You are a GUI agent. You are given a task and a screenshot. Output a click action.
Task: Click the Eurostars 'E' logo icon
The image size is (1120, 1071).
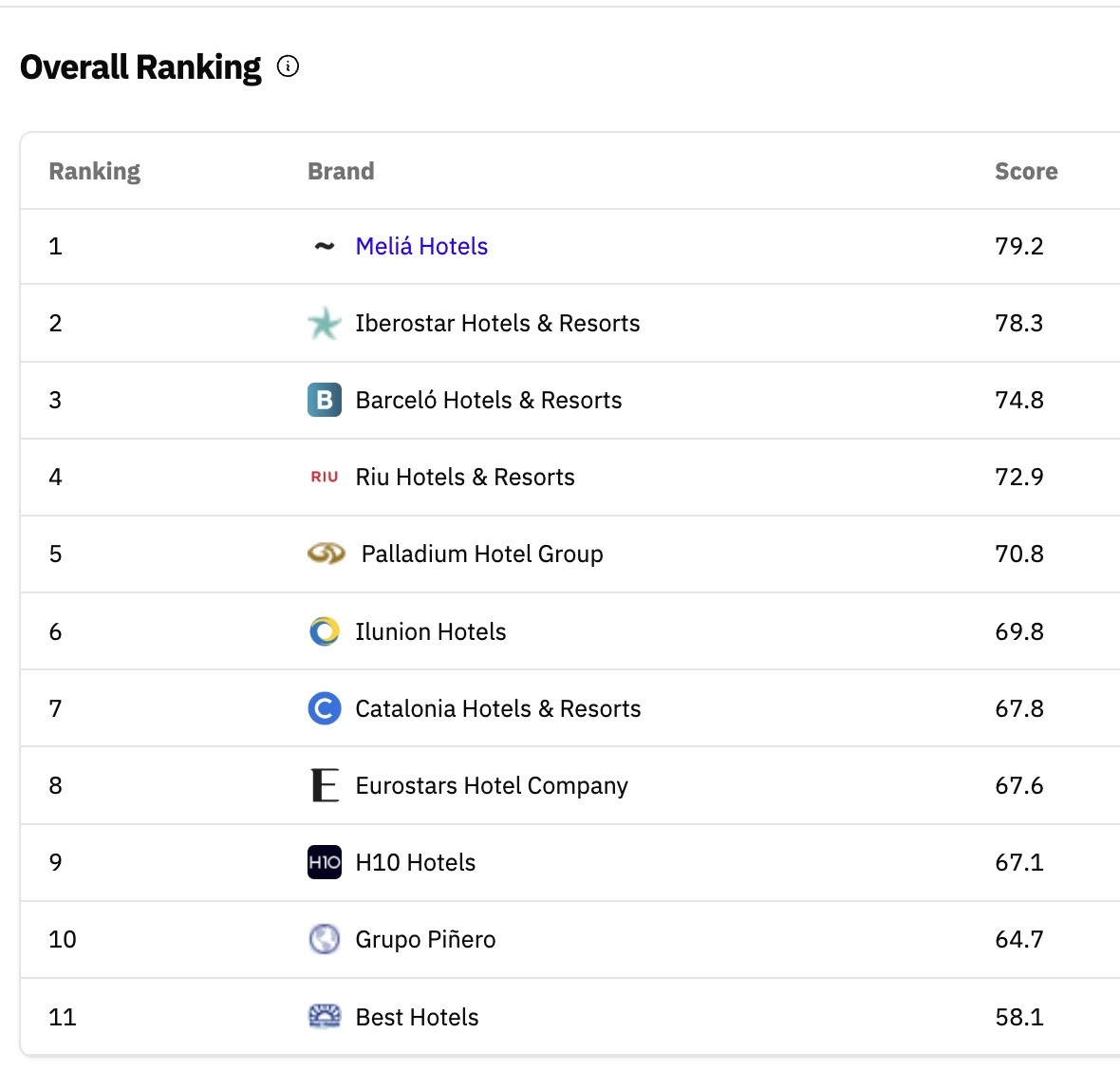click(x=324, y=785)
